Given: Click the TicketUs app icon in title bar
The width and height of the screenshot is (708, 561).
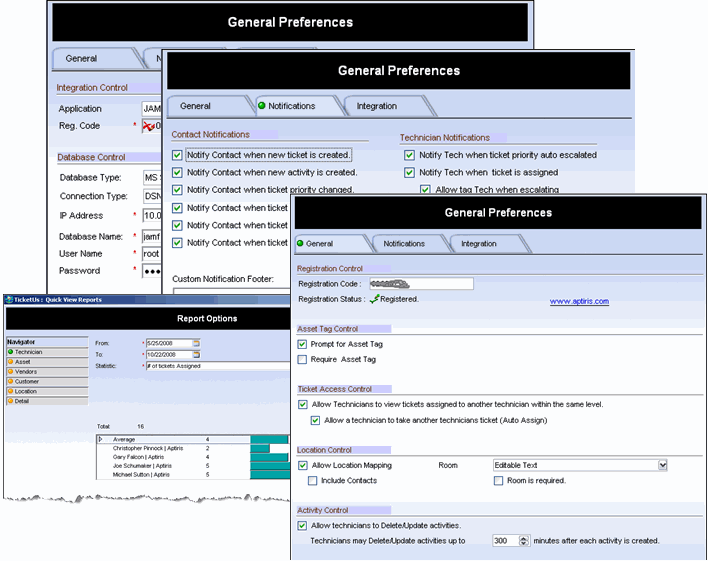Looking at the screenshot, I should pyautogui.click(x=9, y=298).
